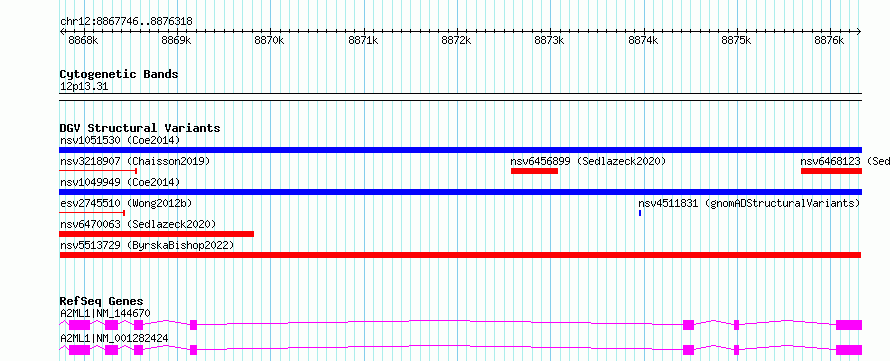Viewport: 890px width, 361px height.
Task: Click the small blue marker of nsv4511831
Action: (x=640, y=213)
